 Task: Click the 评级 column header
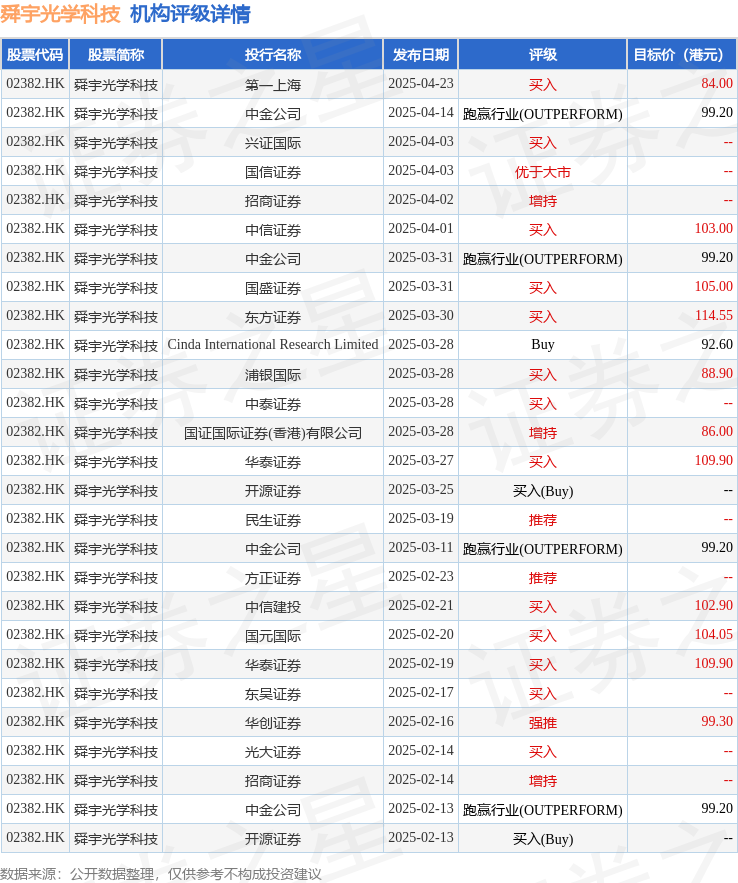click(x=543, y=55)
